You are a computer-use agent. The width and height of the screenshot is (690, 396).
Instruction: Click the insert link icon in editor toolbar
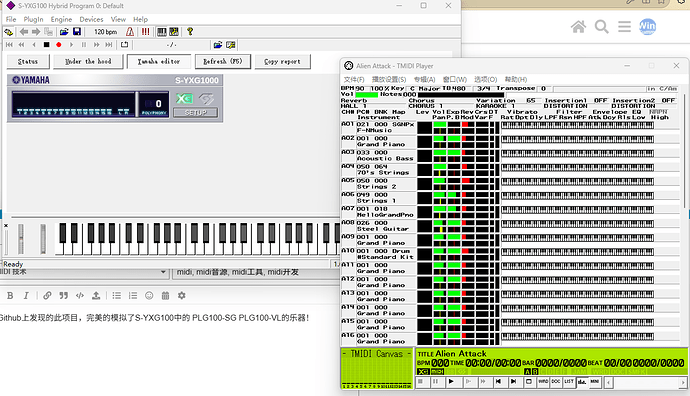[x=47, y=296]
